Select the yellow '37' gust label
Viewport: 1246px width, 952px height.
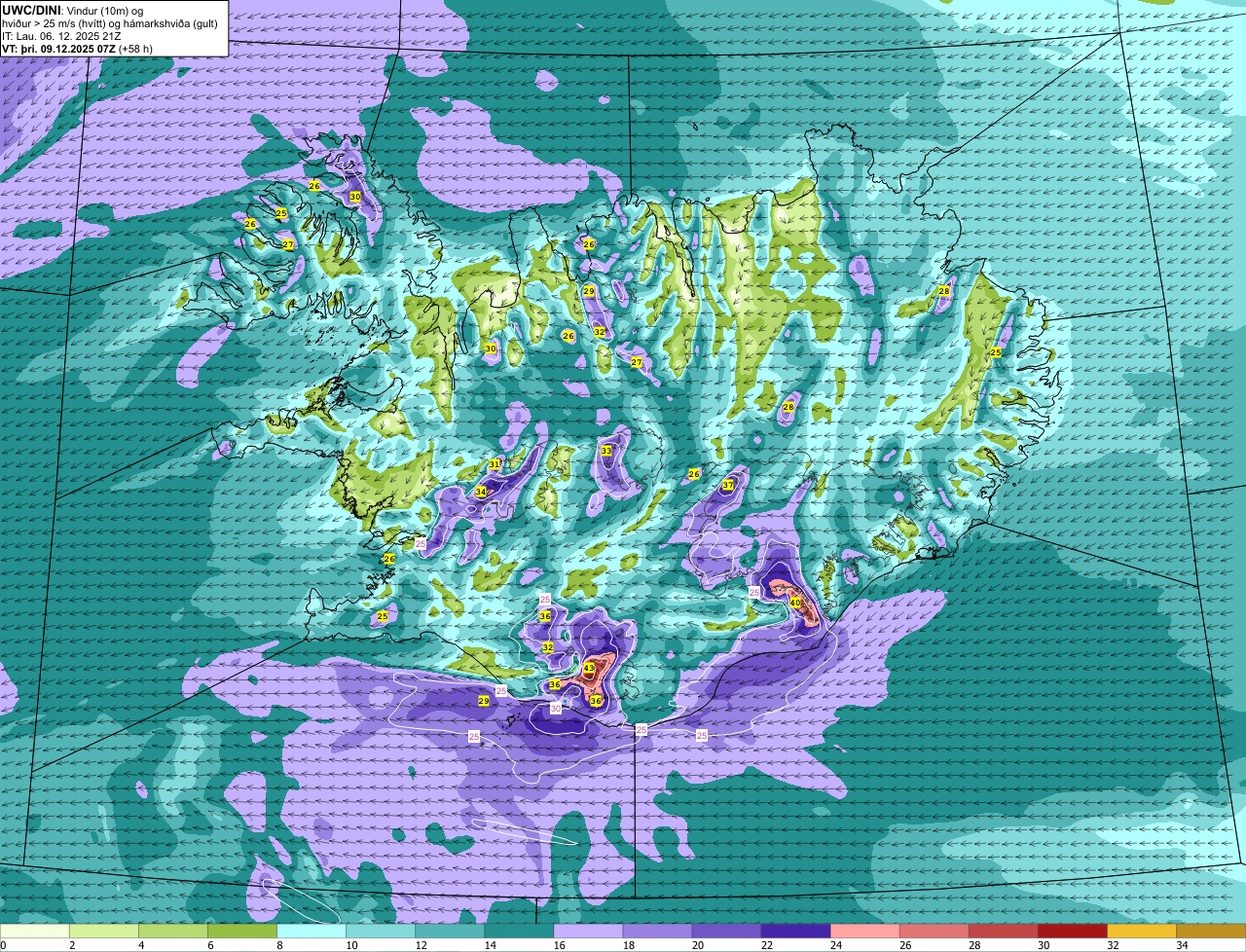728,485
